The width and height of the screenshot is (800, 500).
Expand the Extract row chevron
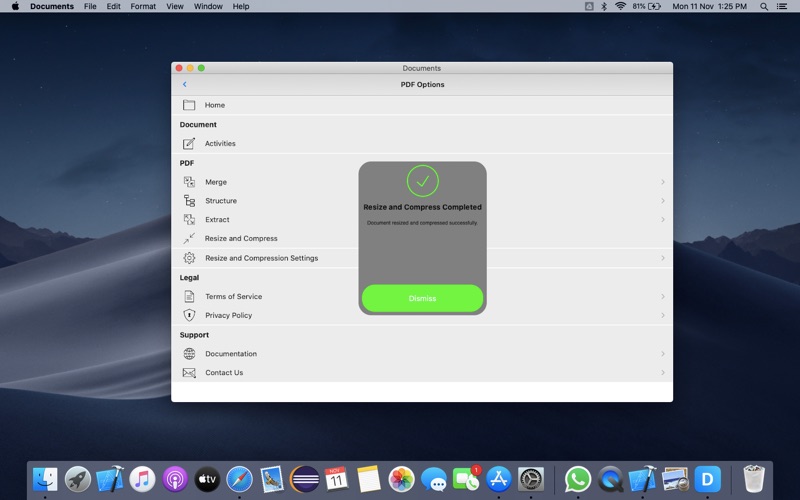click(x=663, y=219)
